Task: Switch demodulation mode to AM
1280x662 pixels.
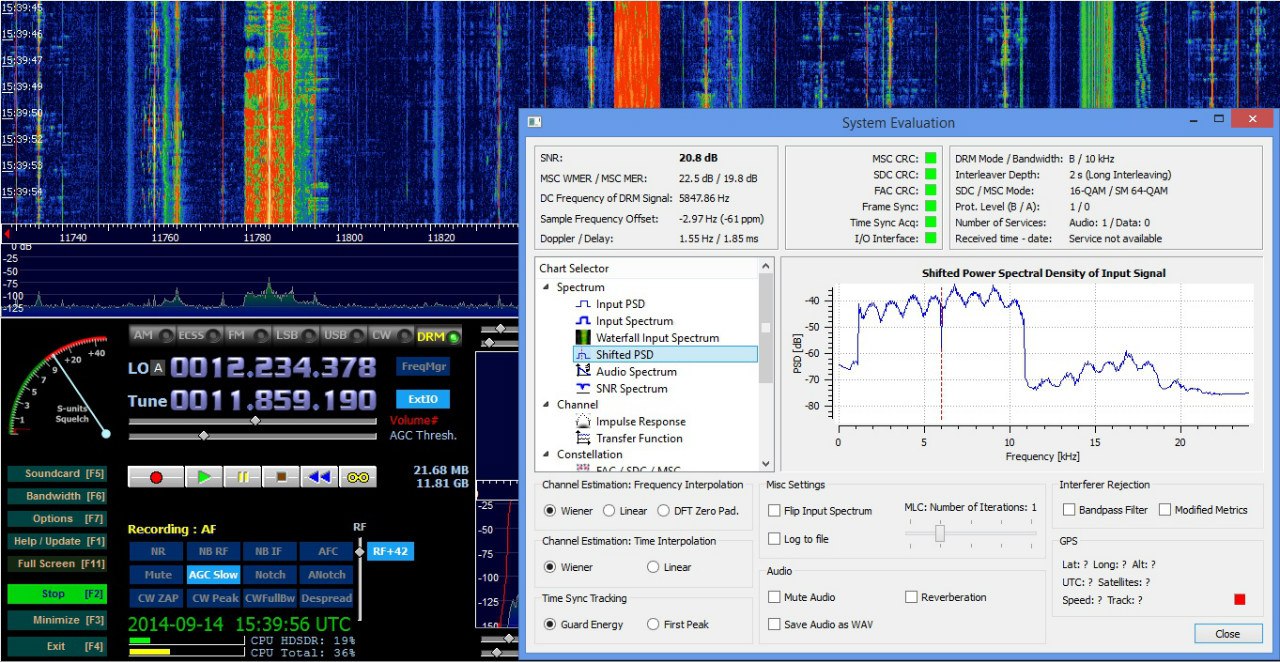Action: [144, 336]
